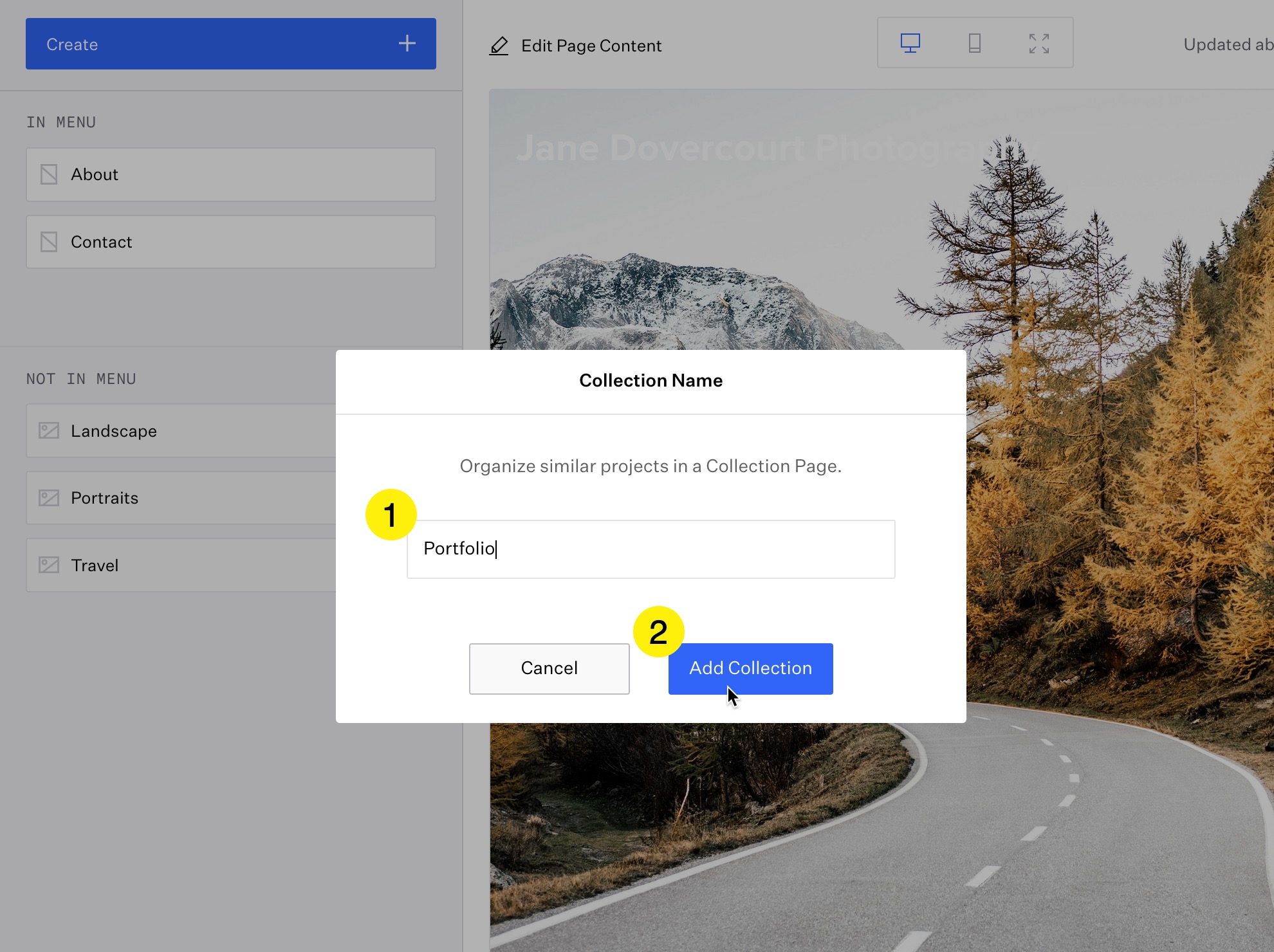
Task: Enter fullscreen preview mode
Action: click(x=1039, y=43)
